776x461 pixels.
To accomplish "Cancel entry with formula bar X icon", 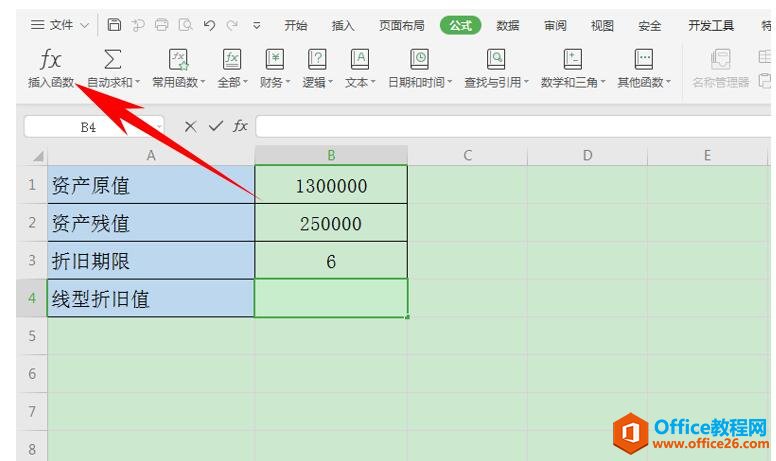I will tap(190, 127).
